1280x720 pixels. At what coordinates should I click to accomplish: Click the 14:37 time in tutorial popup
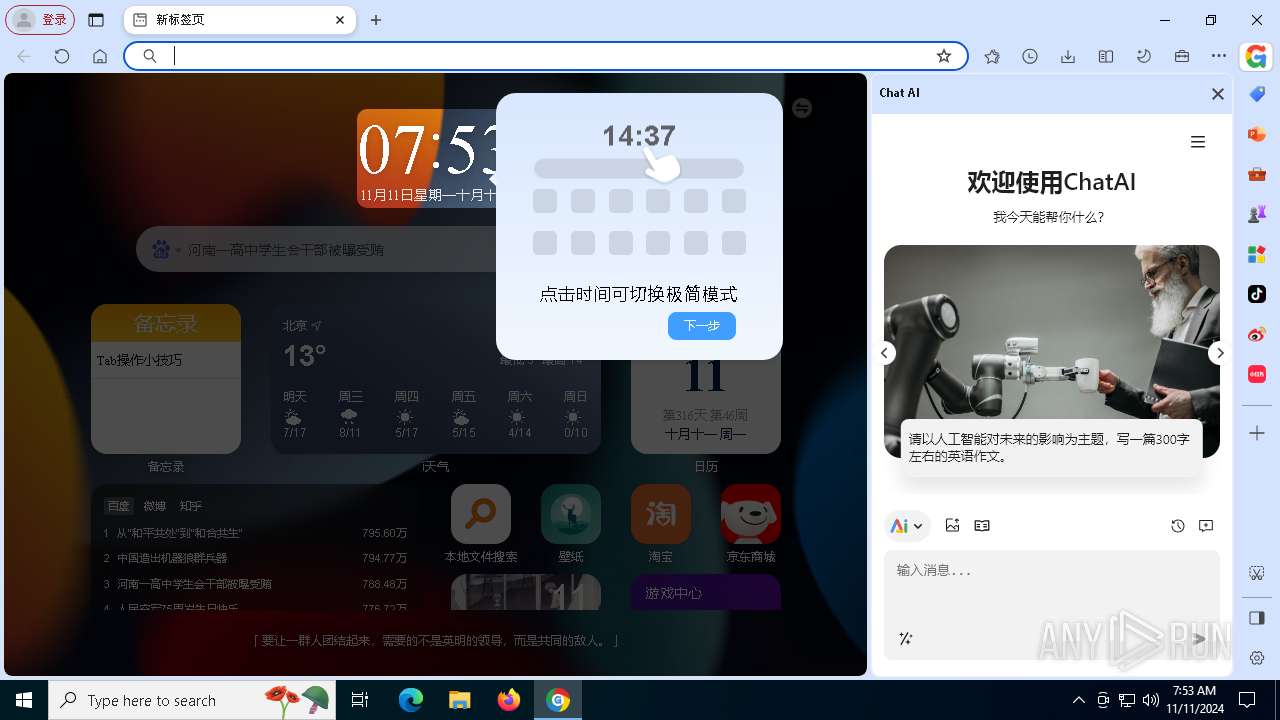[x=639, y=136]
